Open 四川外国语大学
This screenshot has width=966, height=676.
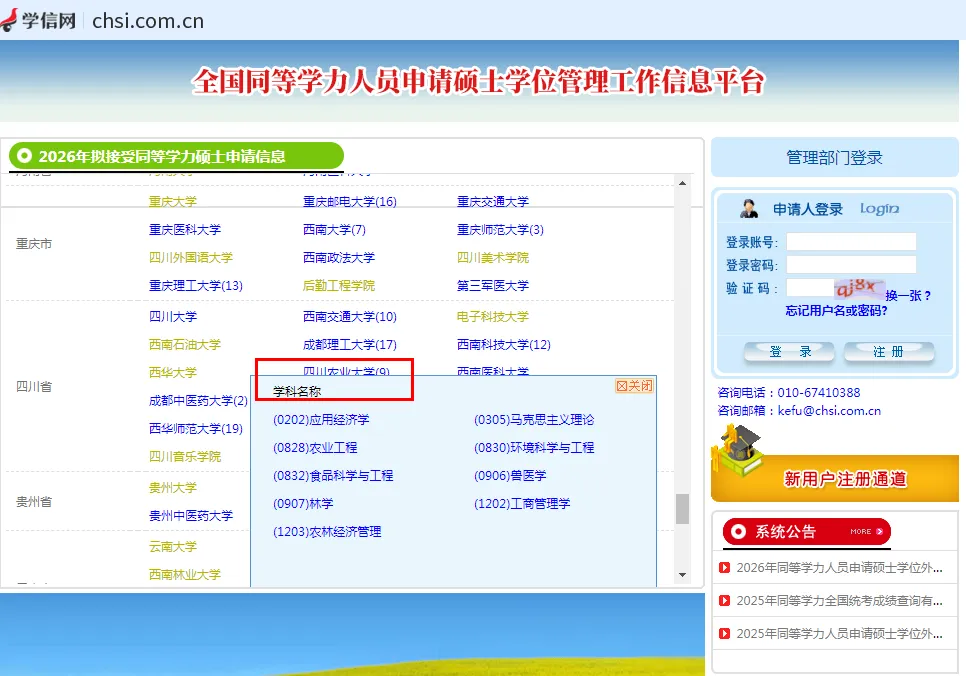(191, 258)
